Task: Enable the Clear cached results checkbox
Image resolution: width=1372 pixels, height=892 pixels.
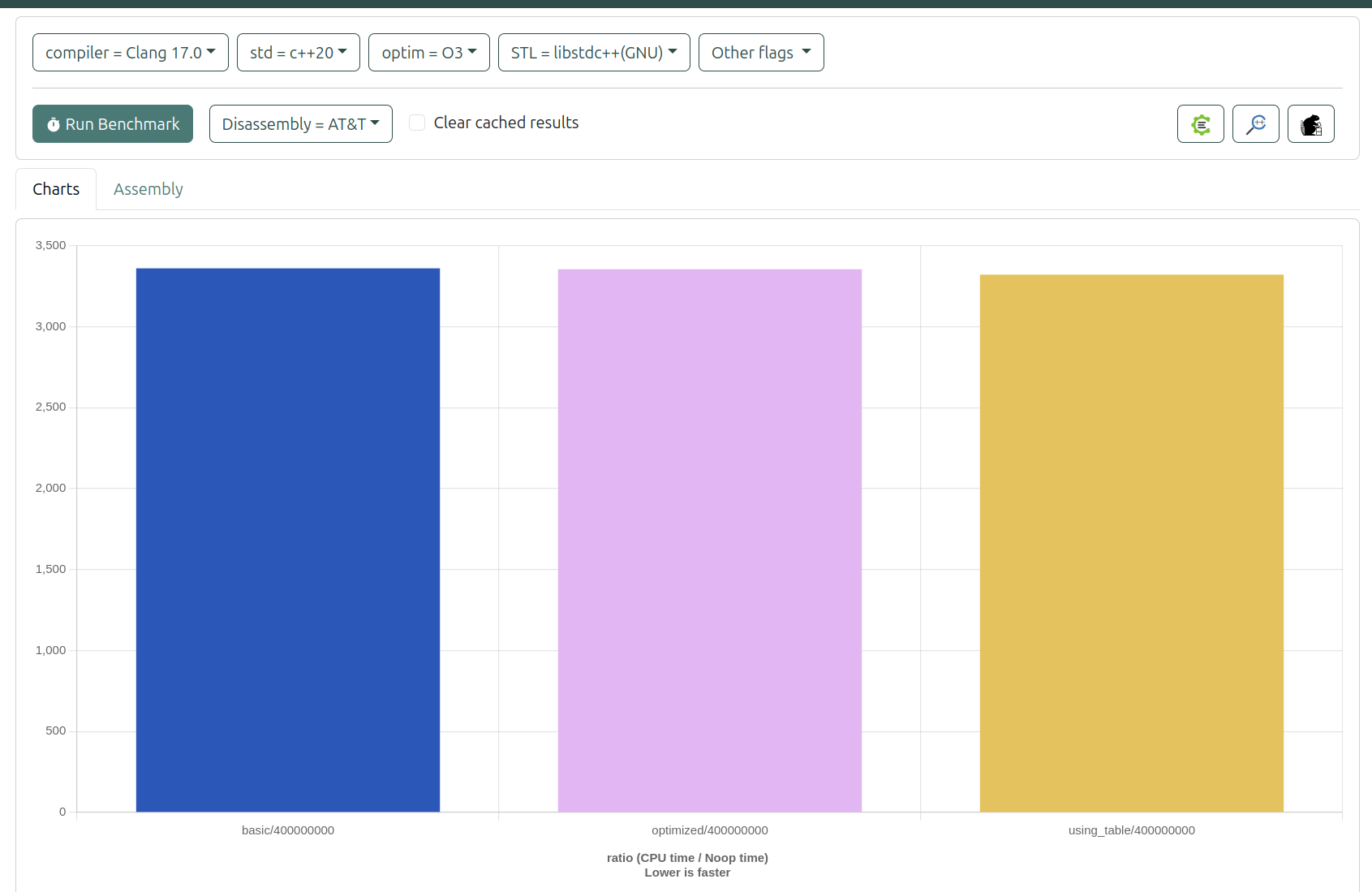Action: click(417, 123)
